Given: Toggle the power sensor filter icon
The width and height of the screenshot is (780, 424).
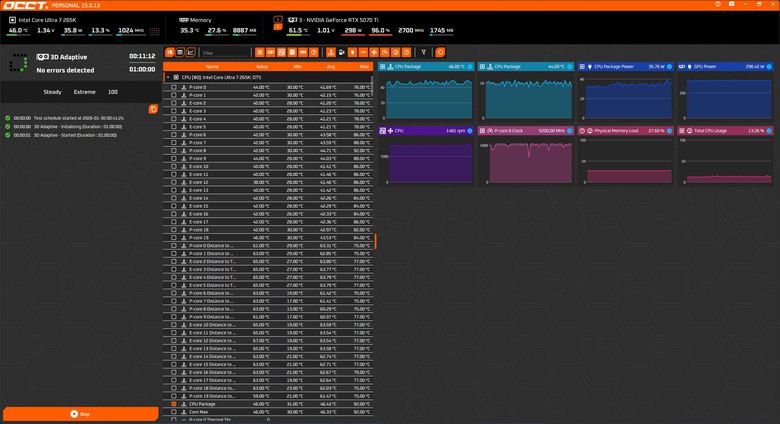Looking at the screenshot, I should pyautogui.click(x=352, y=52).
